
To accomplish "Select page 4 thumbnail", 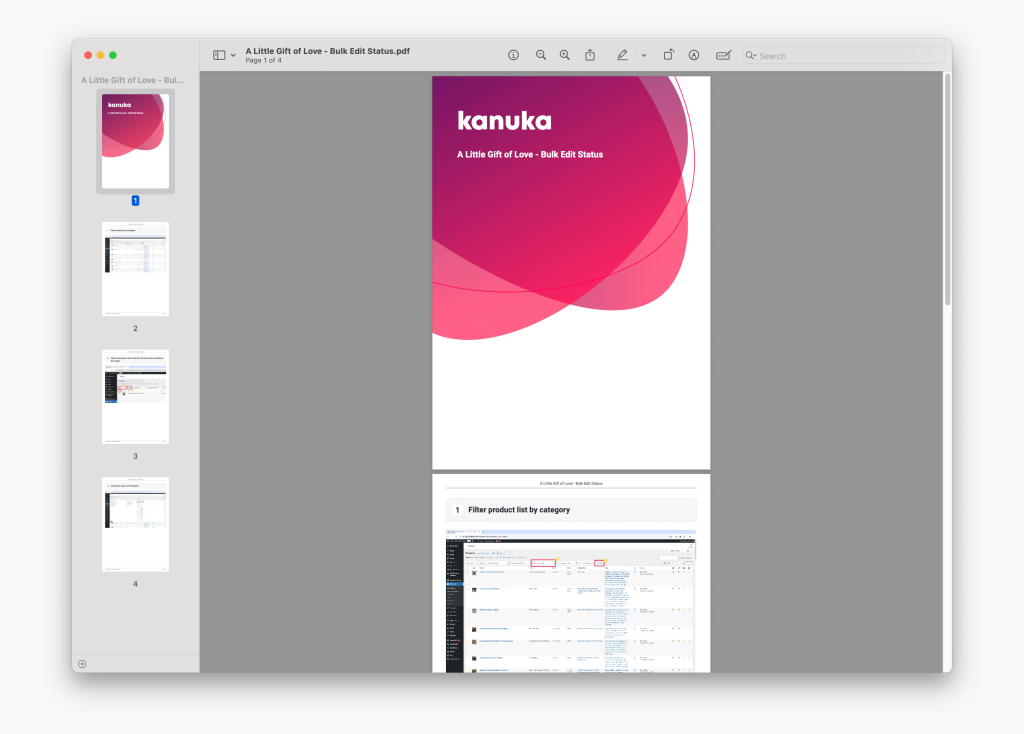I will 135,524.
